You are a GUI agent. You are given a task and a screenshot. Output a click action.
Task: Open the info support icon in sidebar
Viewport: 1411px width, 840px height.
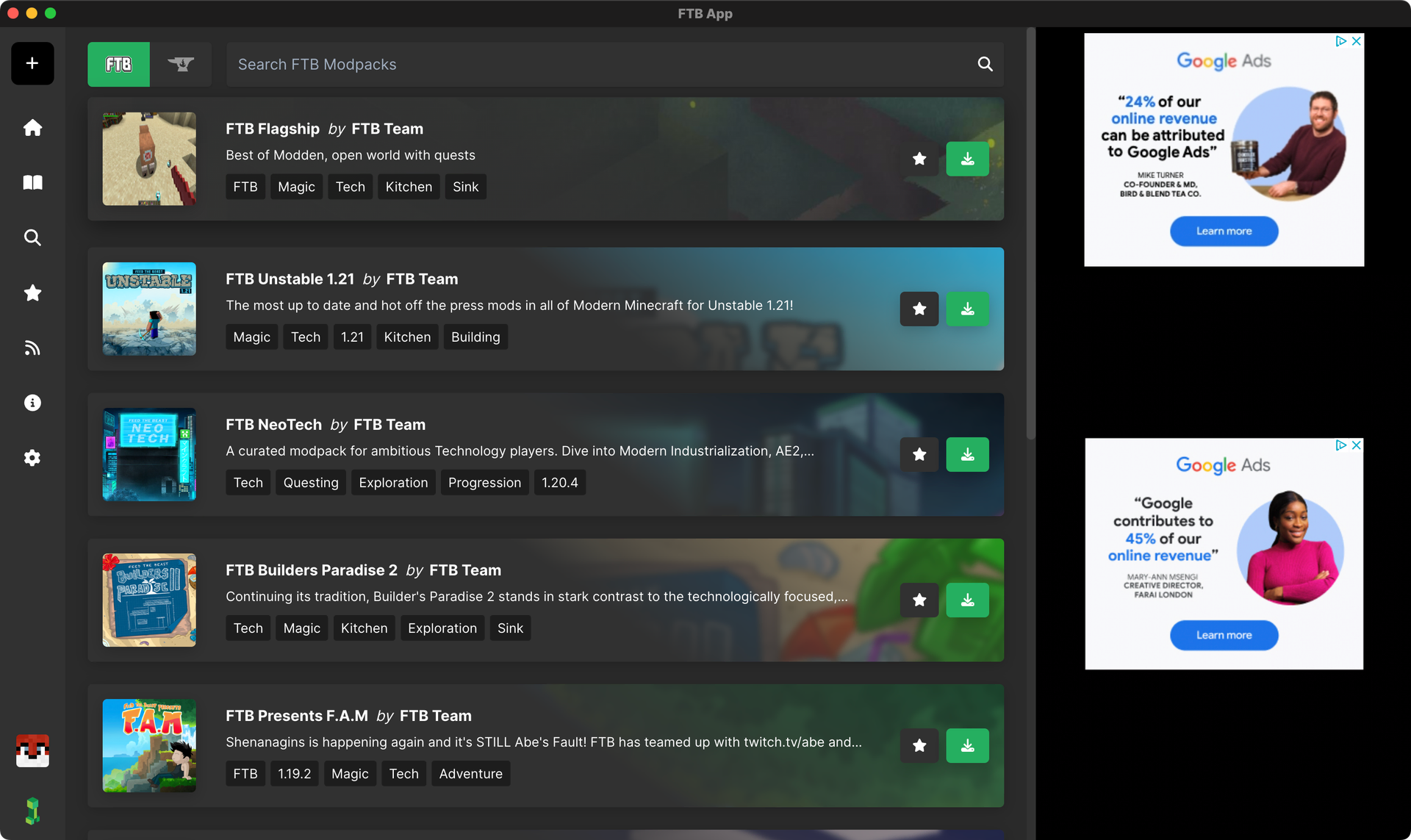click(32, 403)
